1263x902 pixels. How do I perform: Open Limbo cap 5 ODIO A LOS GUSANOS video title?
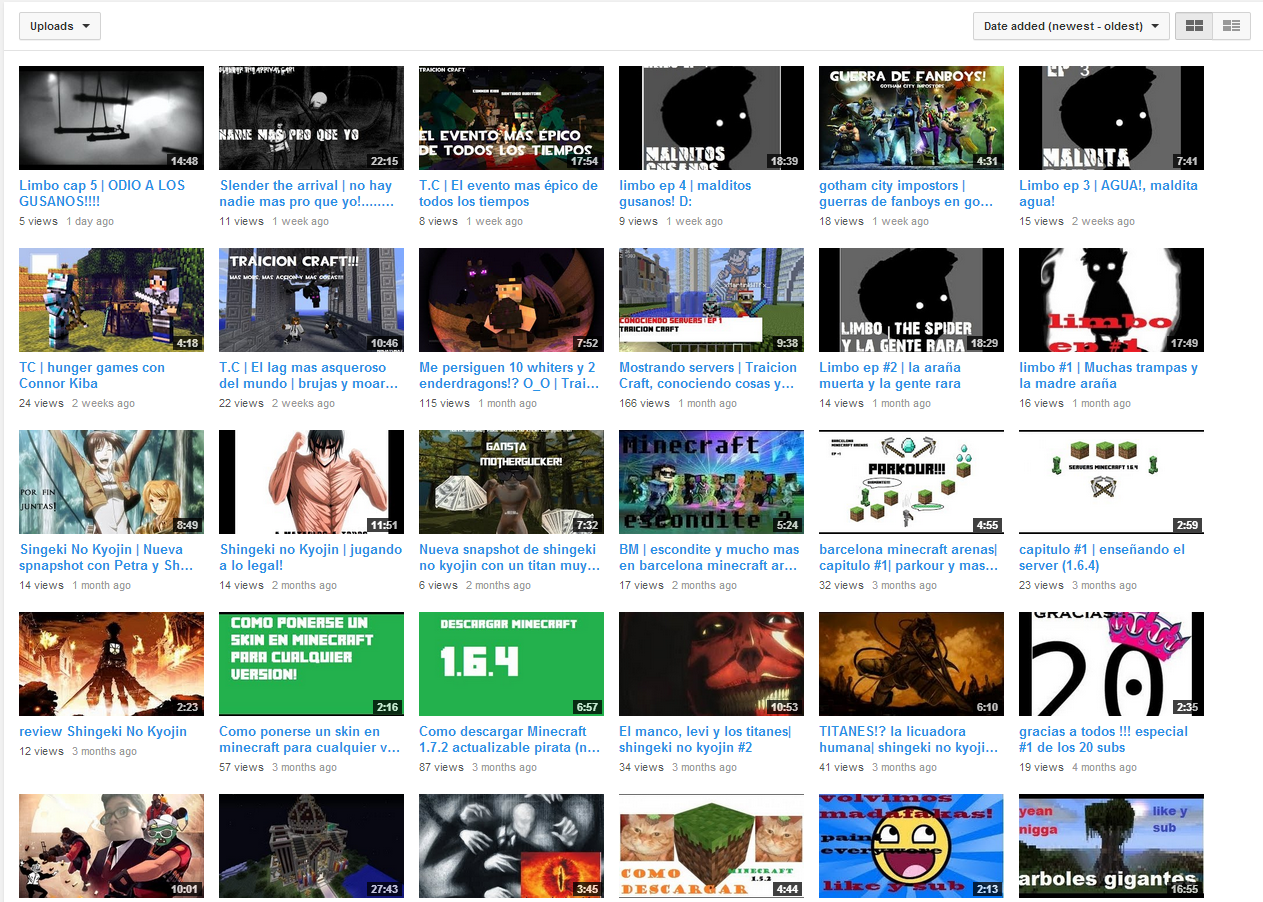(102, 193)
